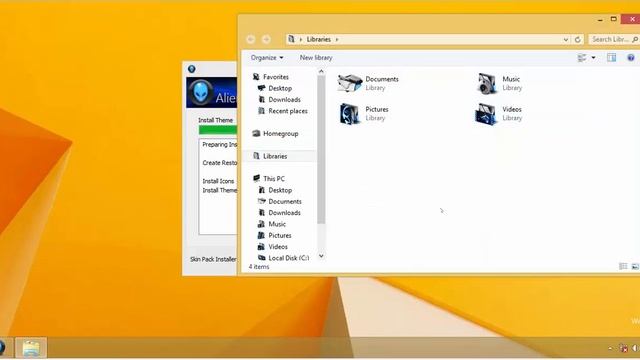
Task: Click "Skin Pack Installer" text in installer
Action: point(213,259)
